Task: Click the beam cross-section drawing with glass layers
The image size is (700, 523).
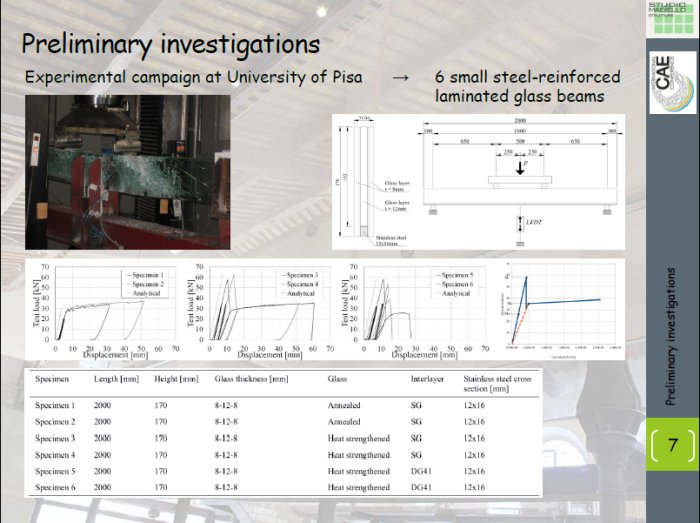Action: coord(370,182)
